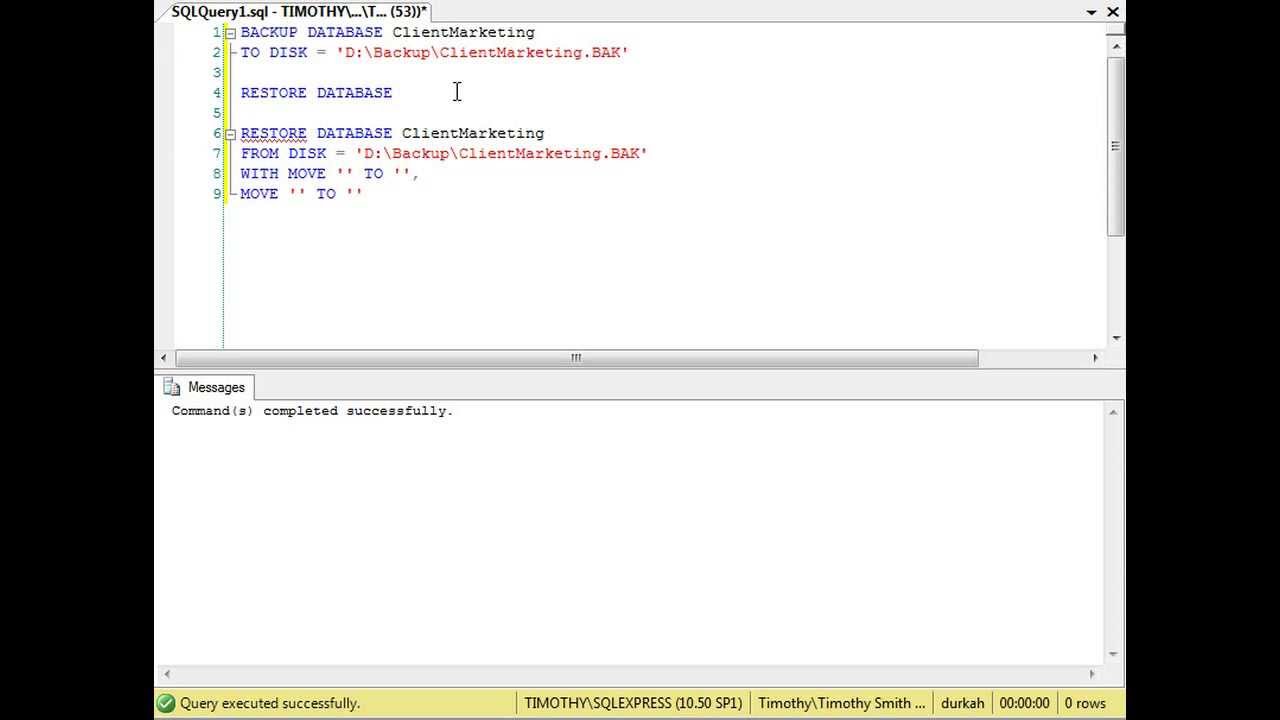1280x720 pixels.
Task: Place cursor on 'BACKUP DATABASE ClientMarketing' line
Action: tap(388, 33)
